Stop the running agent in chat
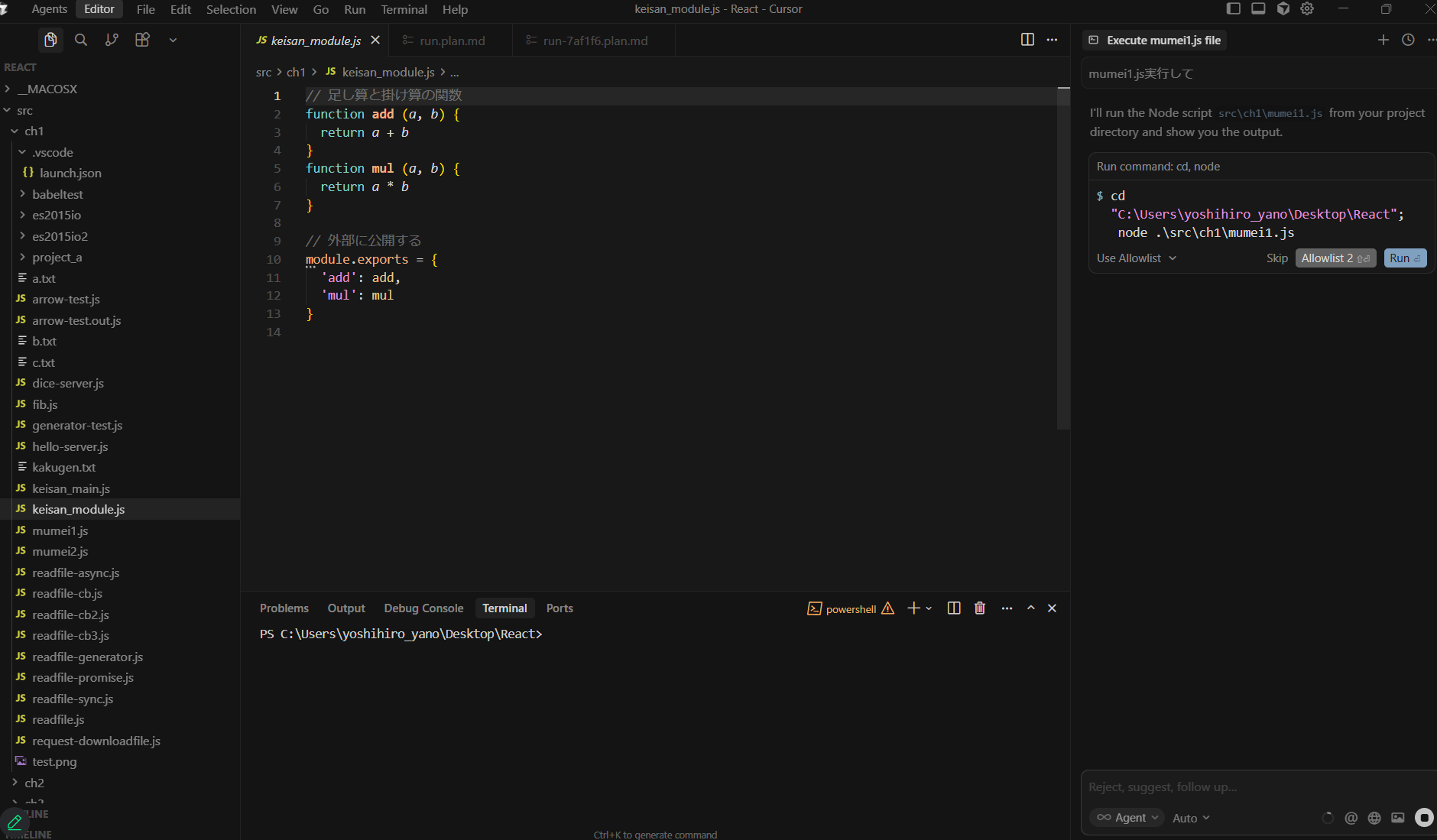The image size is (1437, 840). click(x=1424, y=818)
